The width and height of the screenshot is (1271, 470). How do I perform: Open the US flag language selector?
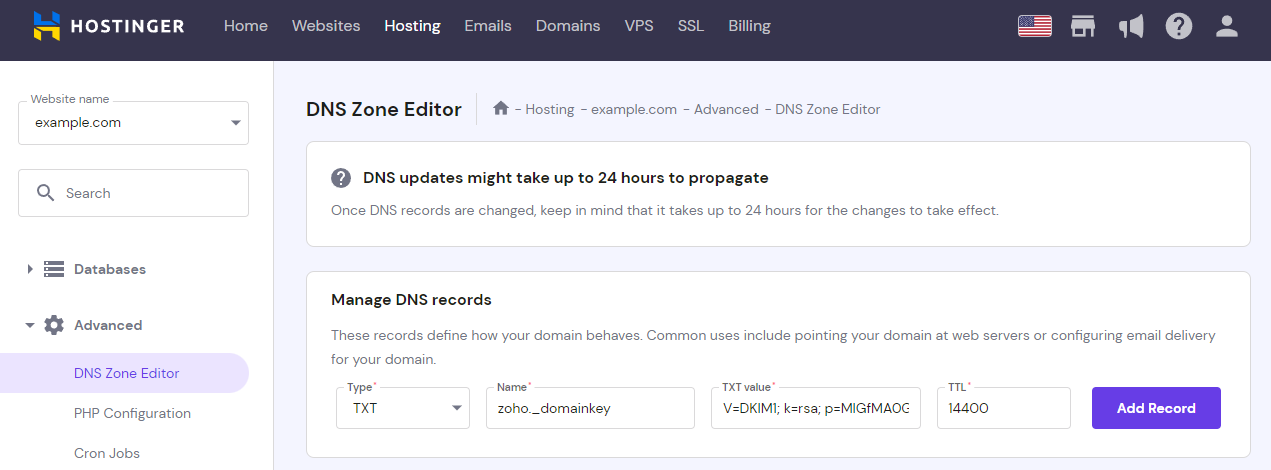coord(1034,26)
